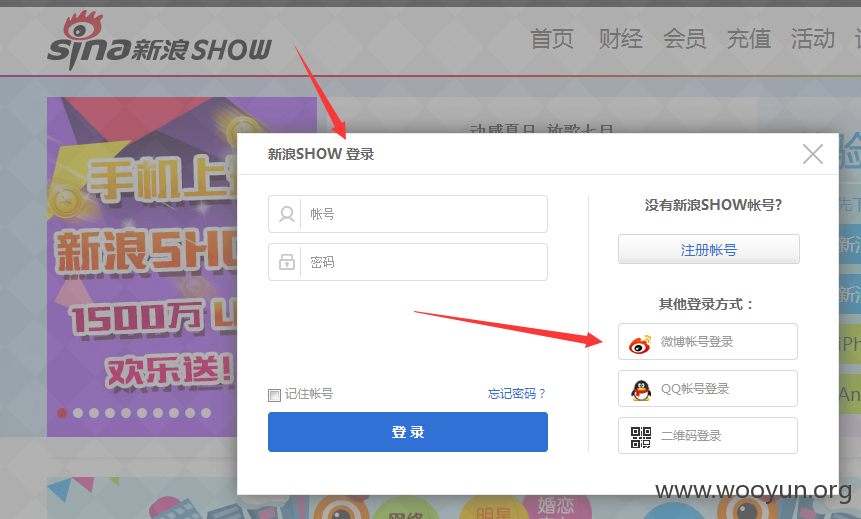Click the Weibo logo icon
This screenshot has height=519, width=861.
click(640, 344)
